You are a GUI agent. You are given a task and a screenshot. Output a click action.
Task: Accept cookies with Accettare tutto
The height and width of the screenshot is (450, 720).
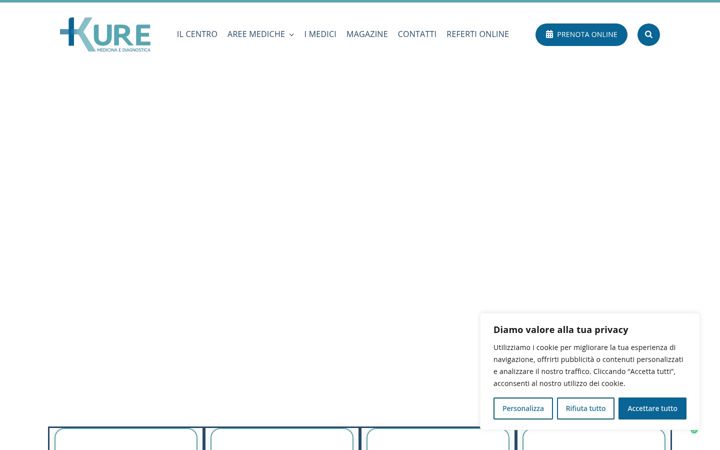pos(652,408)
